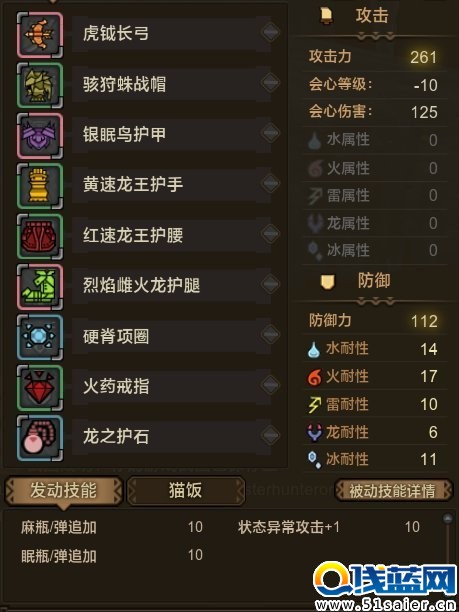Screen dimensions: 459x612
Task: Select the 烈焰雌火龙护腿 leg armor icon
Action: [40, 287]
